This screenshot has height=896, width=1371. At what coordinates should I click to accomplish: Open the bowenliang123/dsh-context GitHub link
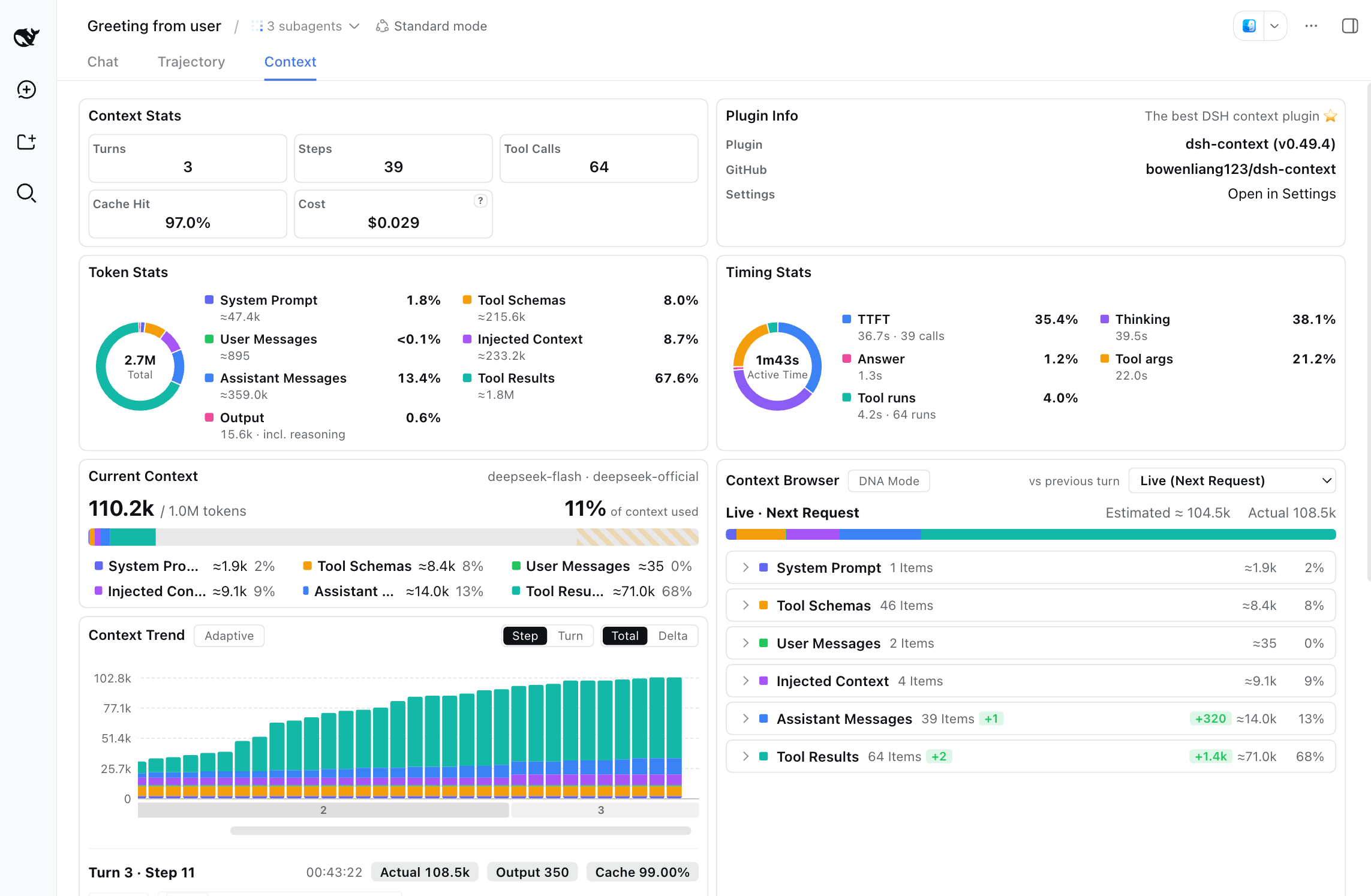click(x=1240, y=169)
